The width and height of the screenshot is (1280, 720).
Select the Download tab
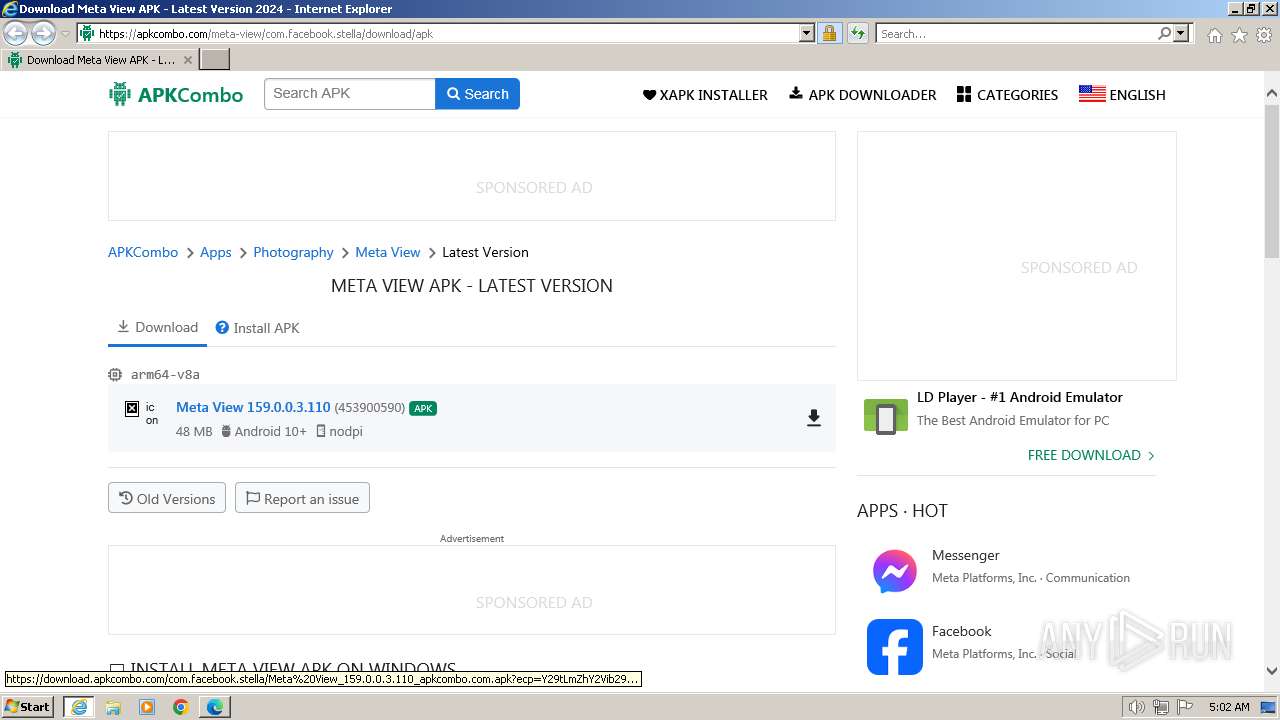[157, 327]
